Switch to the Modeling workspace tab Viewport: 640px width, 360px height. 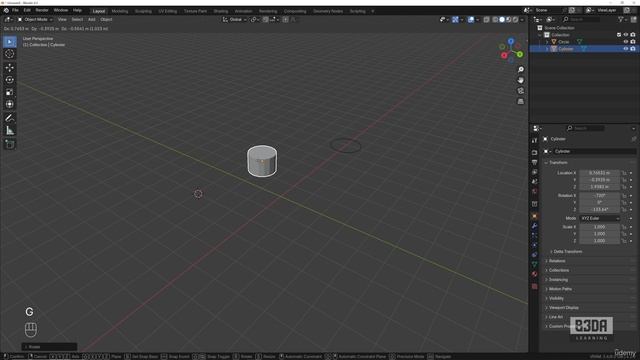tap(120, 11)
